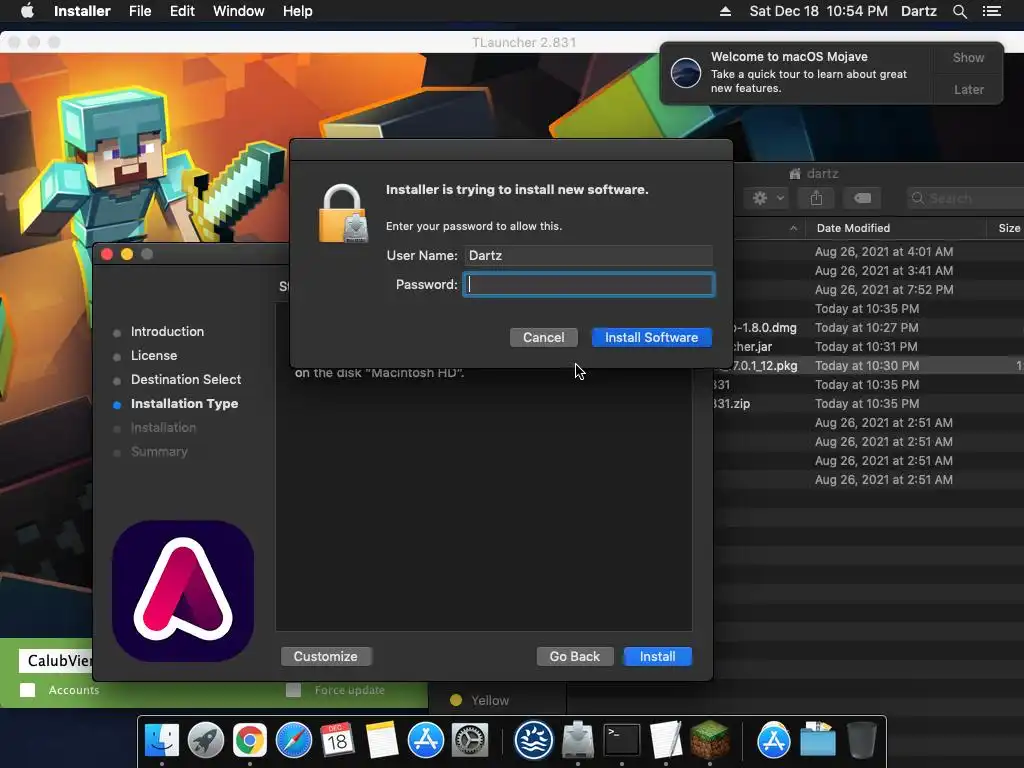Click the eject icon in menu bar

pos(726,11)
